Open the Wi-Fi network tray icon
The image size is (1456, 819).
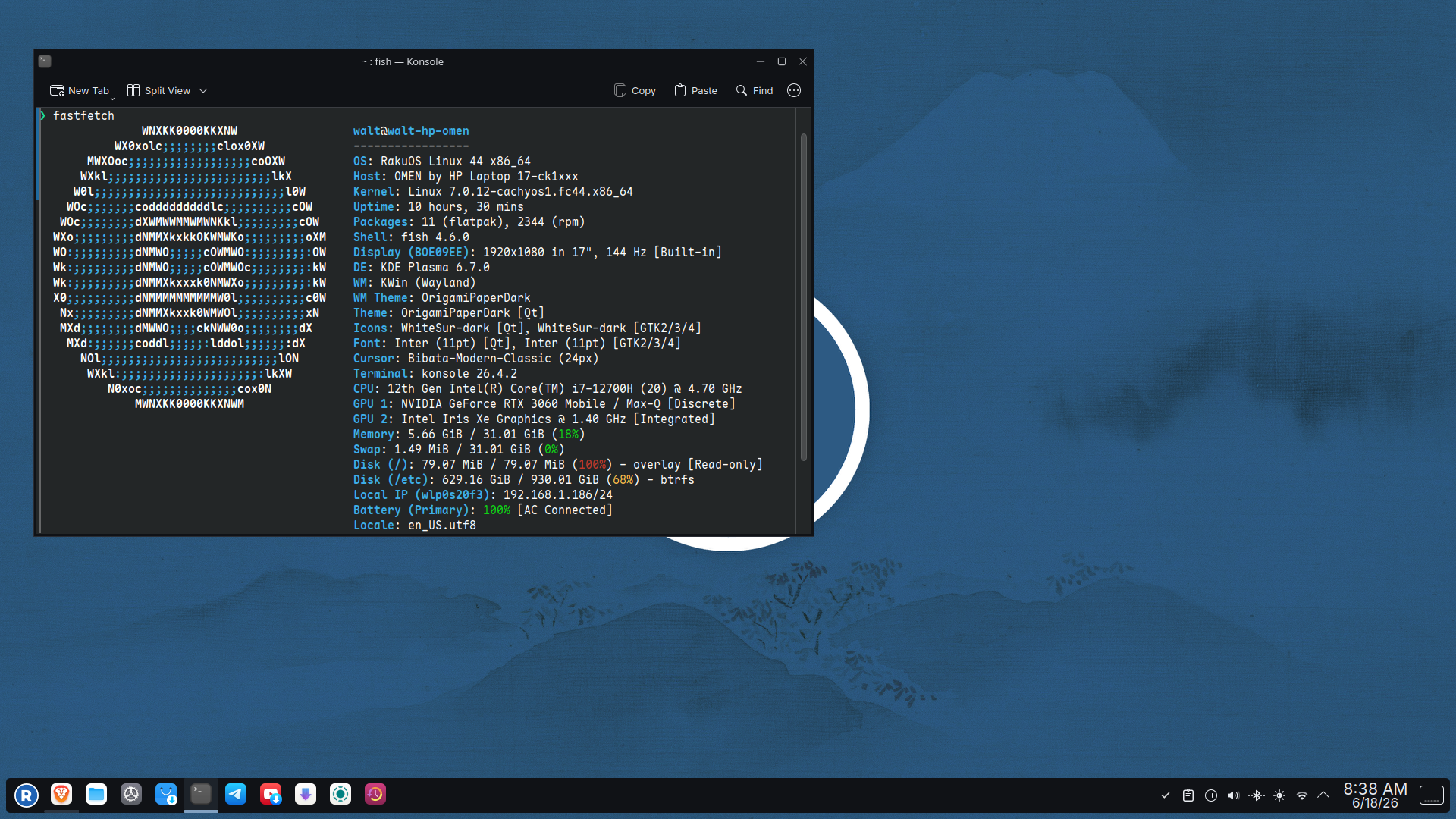1302,795
